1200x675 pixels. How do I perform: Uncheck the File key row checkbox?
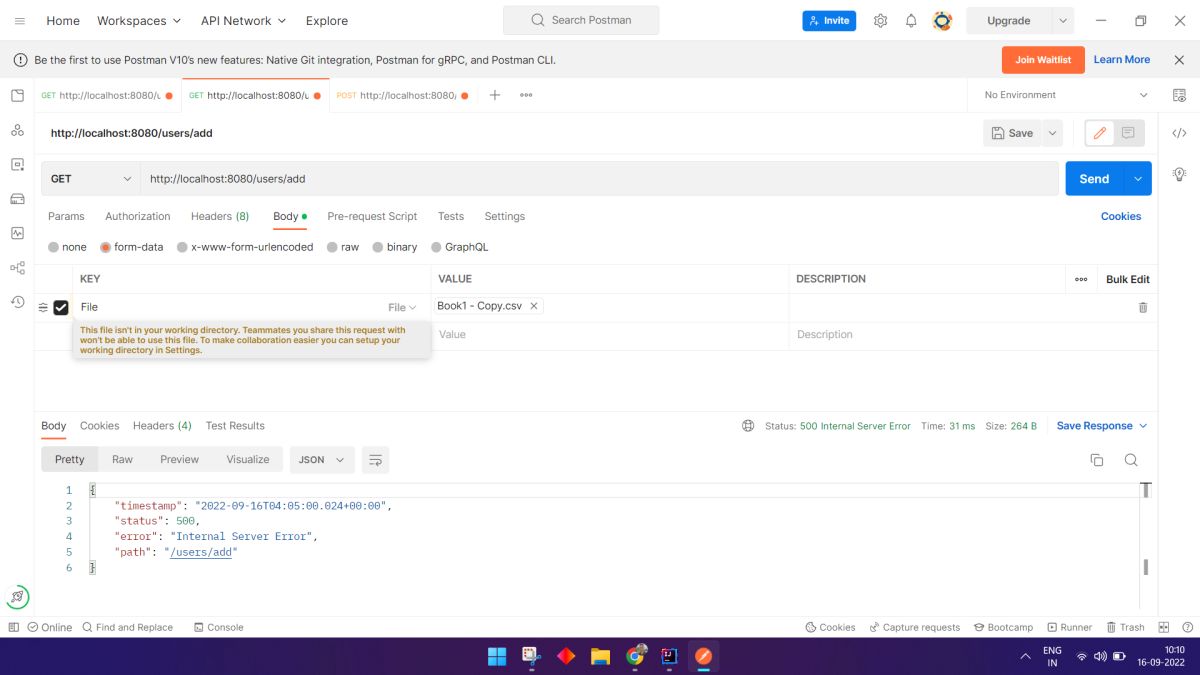tap(61, 308)
